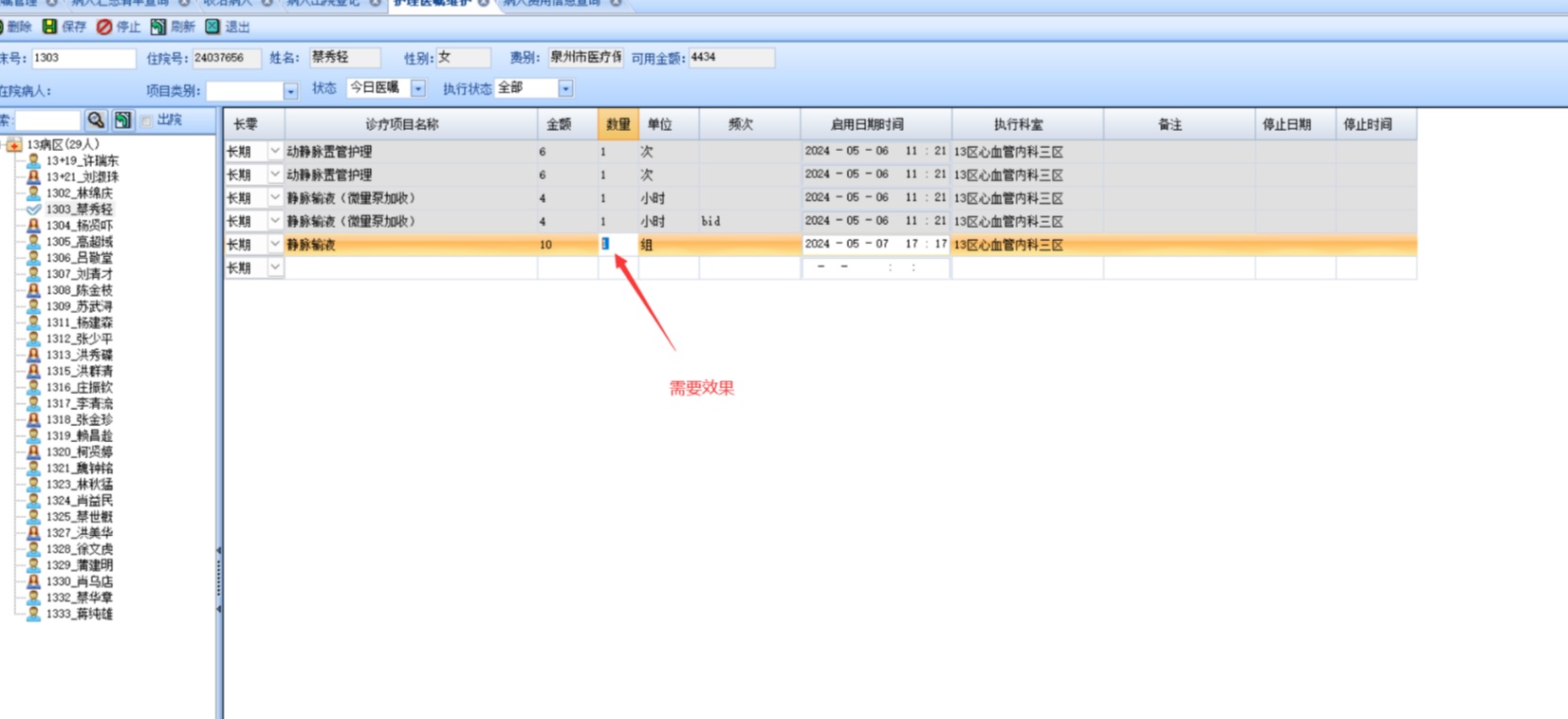Select patient 1324 in the tree

point(79,500)
